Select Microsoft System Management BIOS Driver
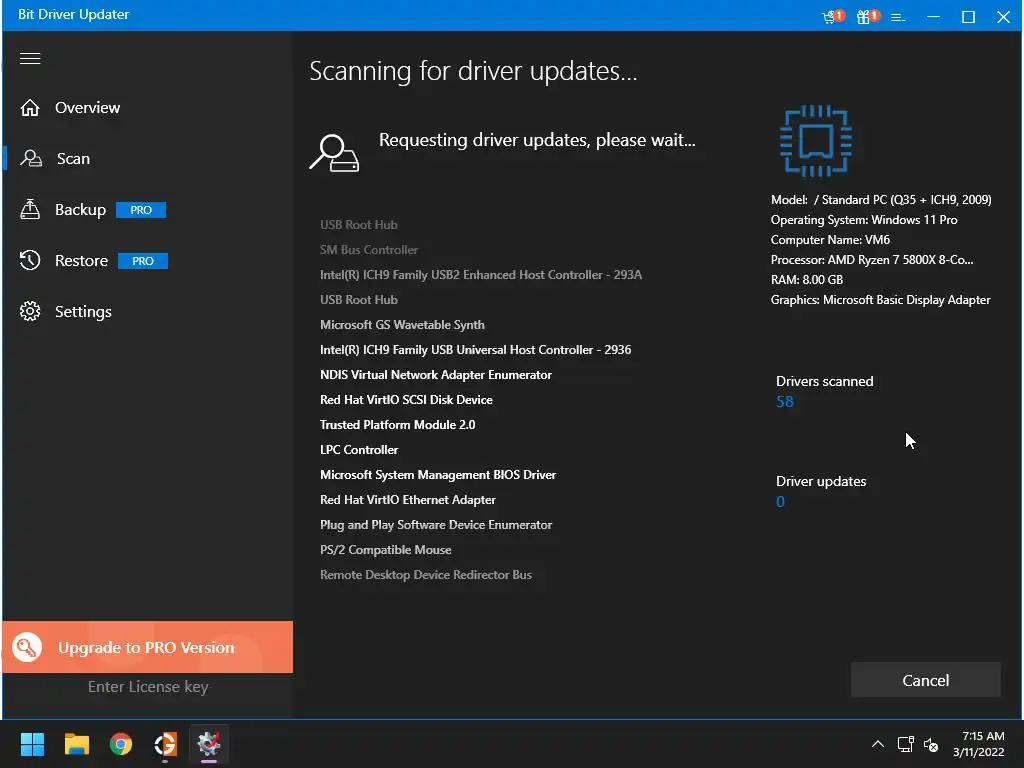 pos(438,475)
